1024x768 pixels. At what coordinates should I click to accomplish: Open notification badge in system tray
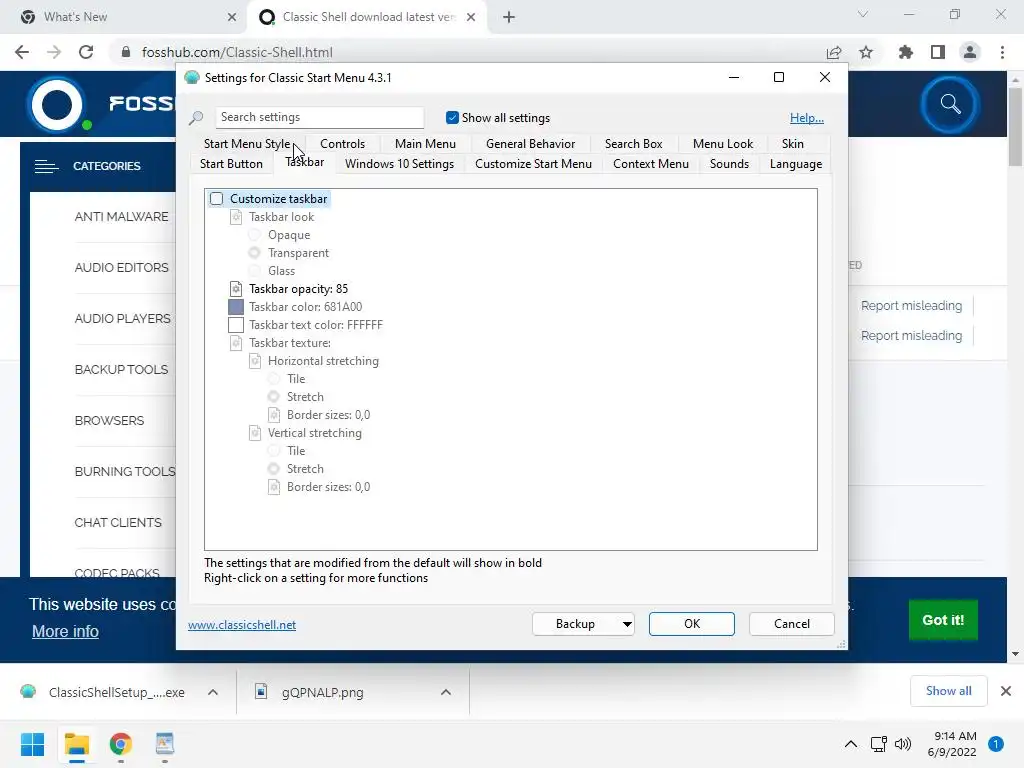(996, 744)
